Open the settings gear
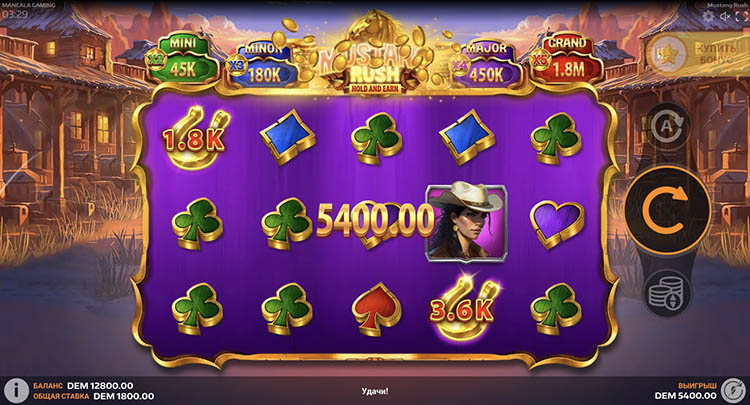This screenshot has width=750, height=405. (x=707, y=16)
